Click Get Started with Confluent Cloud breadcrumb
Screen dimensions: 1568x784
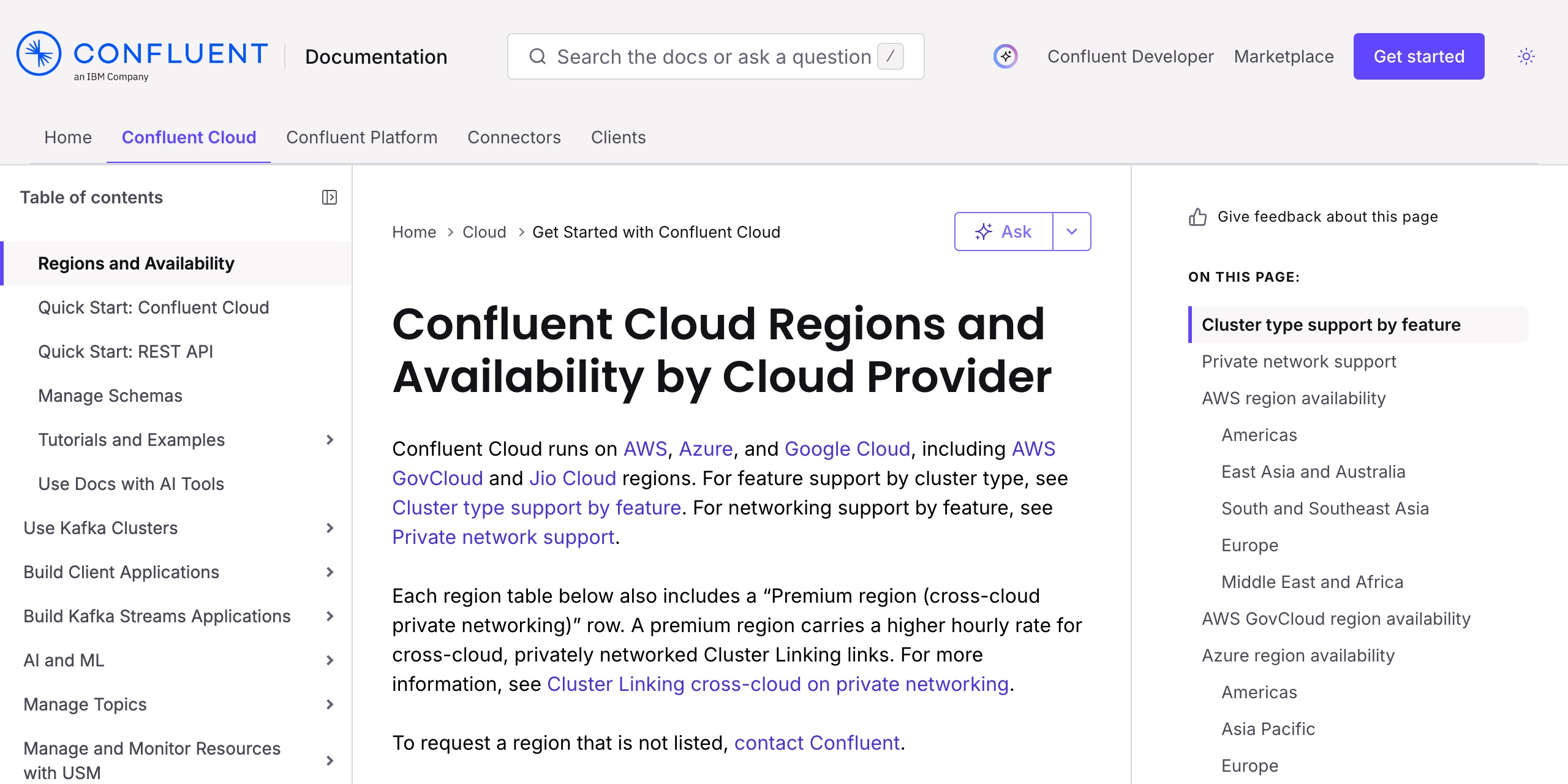[656, 232]
